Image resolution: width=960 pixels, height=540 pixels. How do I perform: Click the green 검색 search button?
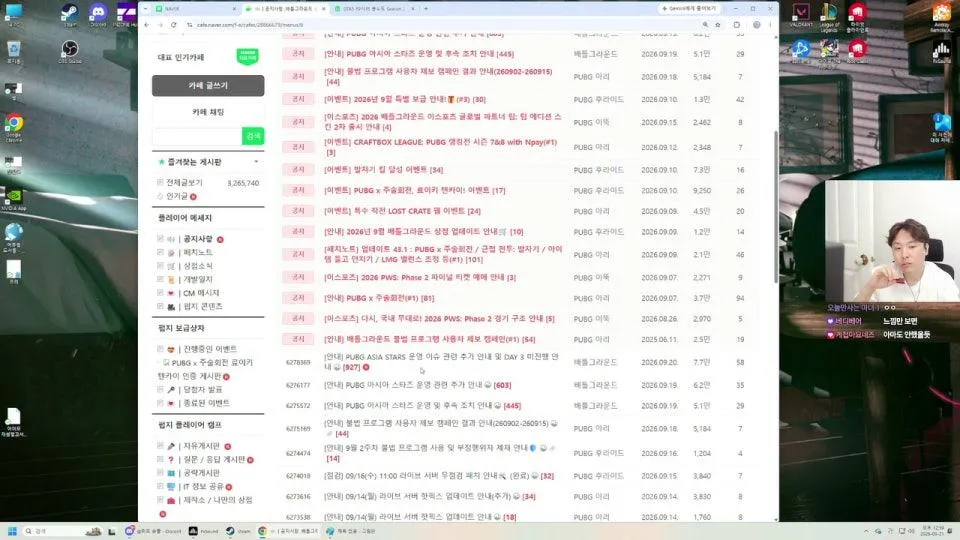(253, 136)
